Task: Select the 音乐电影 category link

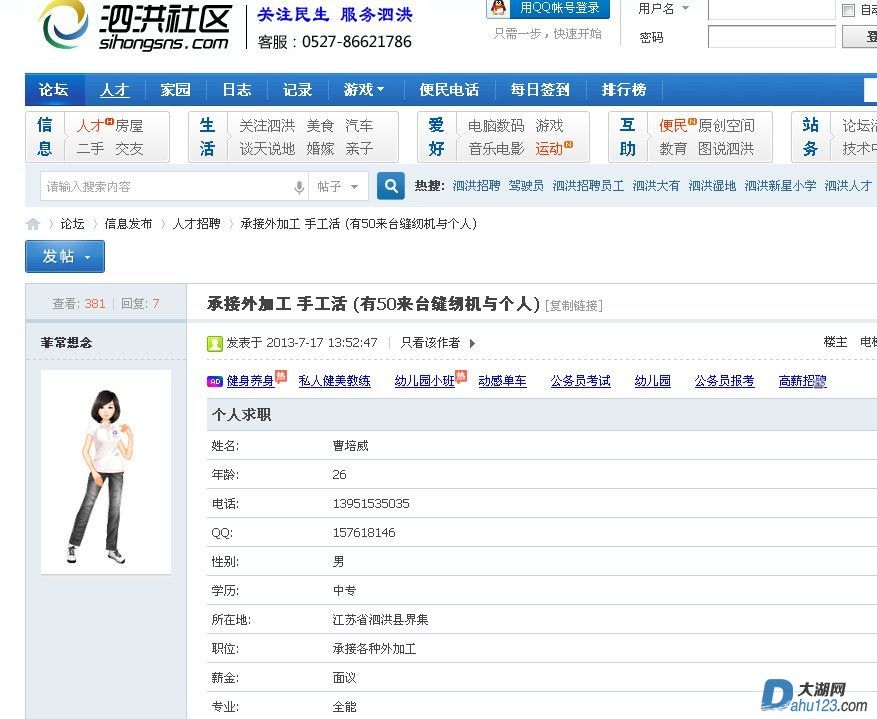Action: coord(496,149)
